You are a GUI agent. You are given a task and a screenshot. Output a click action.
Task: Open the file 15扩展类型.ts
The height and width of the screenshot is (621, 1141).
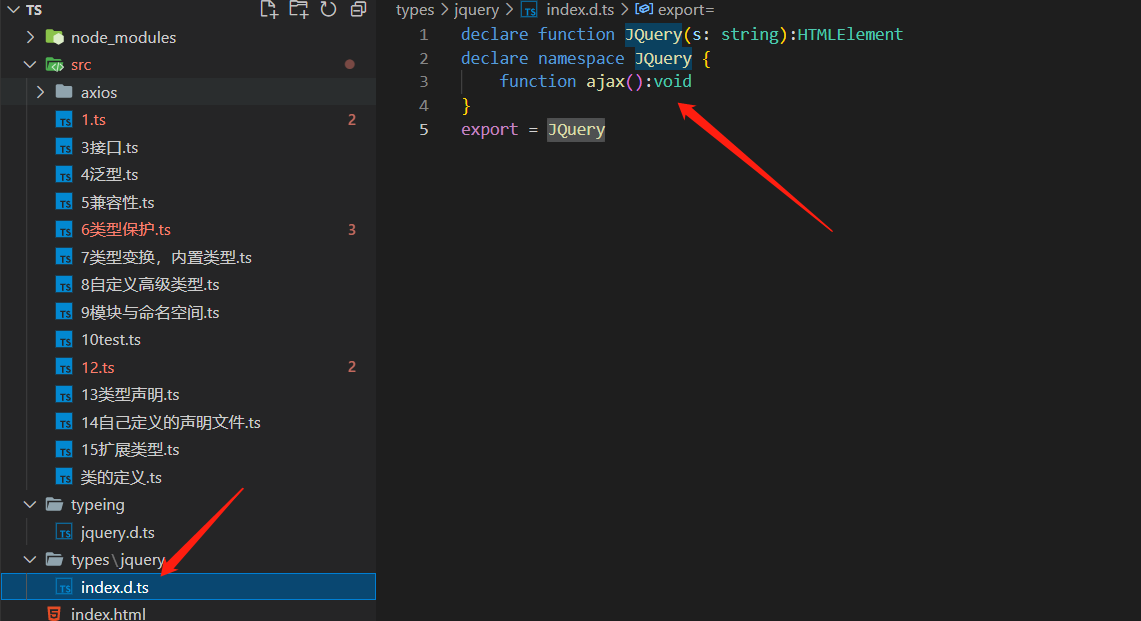[130, 450]
